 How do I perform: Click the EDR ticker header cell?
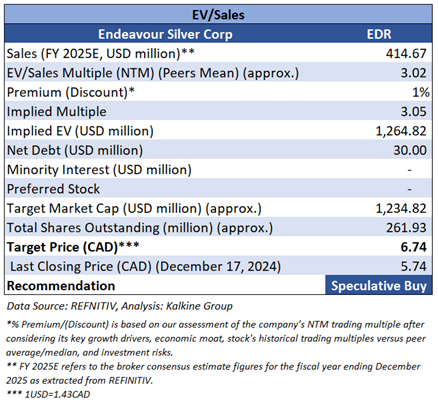[379, 34]
